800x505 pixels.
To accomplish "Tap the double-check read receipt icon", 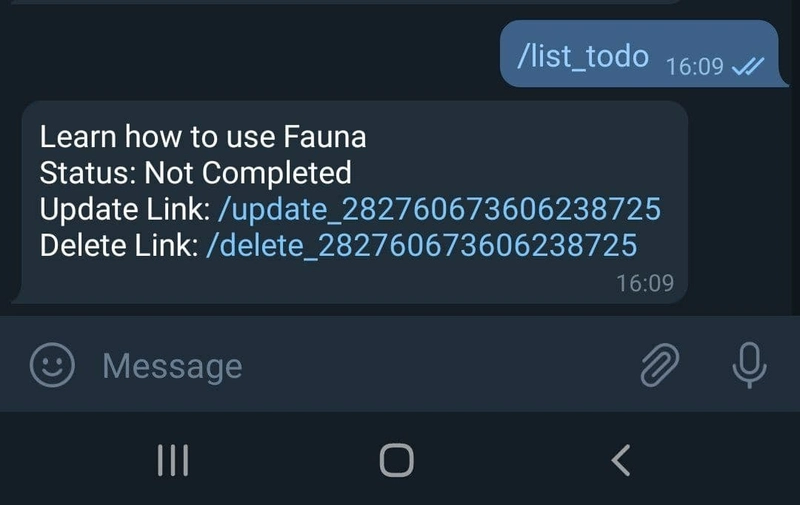I will (747, 66).
